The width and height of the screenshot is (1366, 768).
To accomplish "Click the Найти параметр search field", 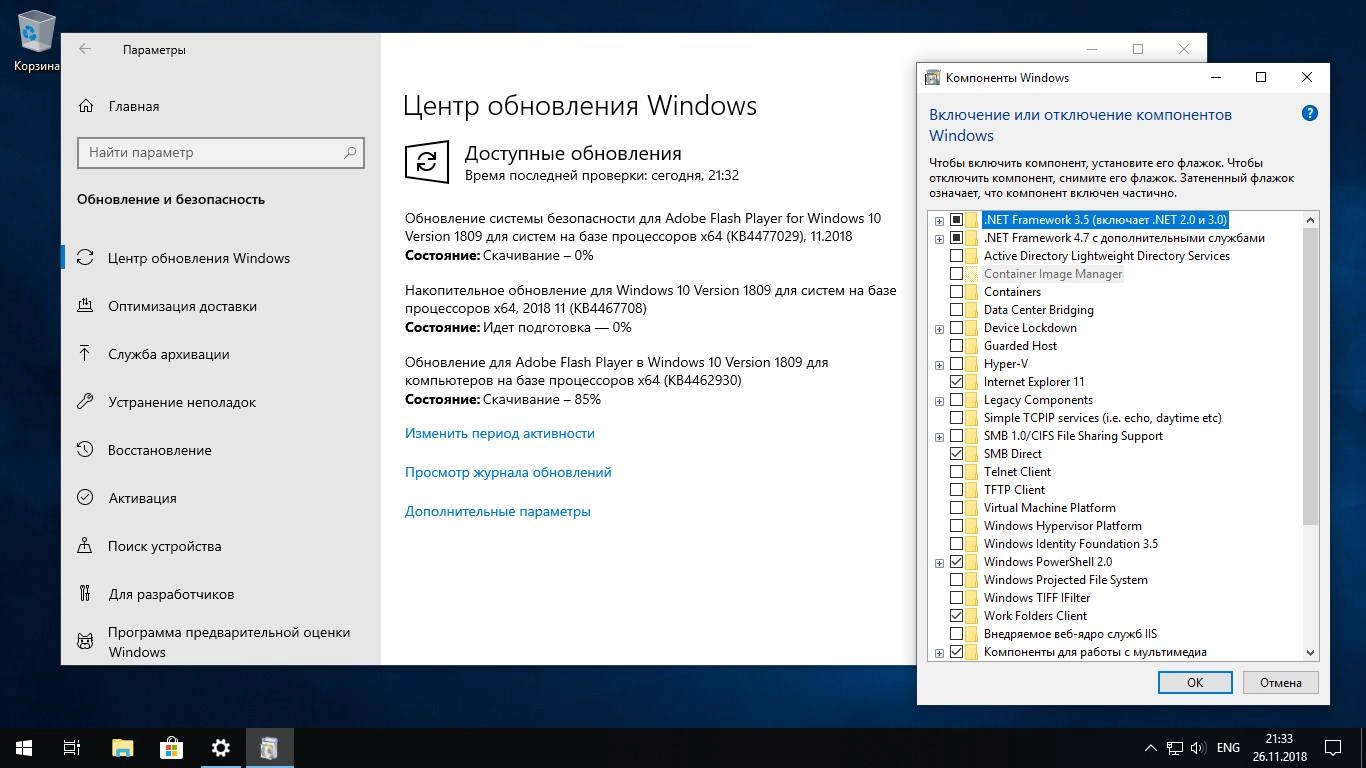I will coord(221,153).
